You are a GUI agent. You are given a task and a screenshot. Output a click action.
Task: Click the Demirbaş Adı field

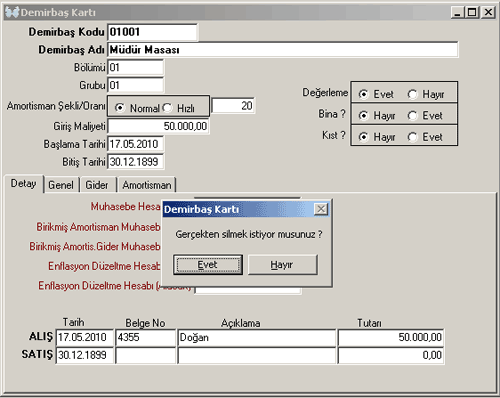[283, 50]
